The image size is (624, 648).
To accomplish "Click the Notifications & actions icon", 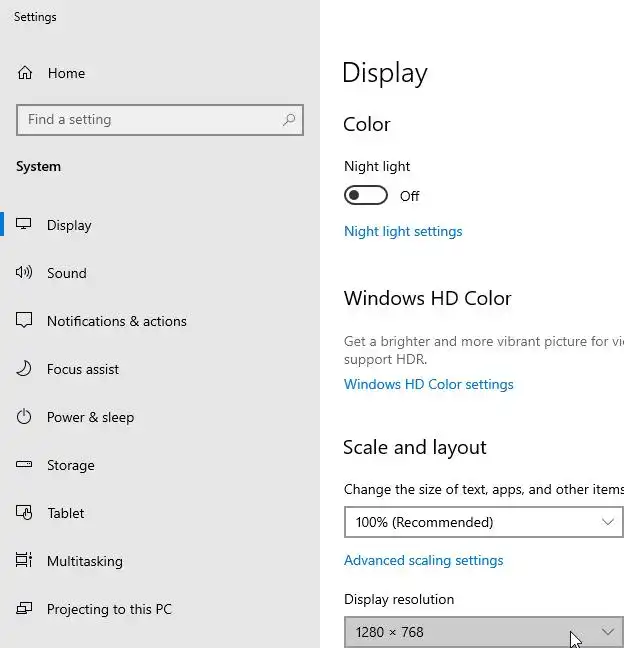I will 25,321.
